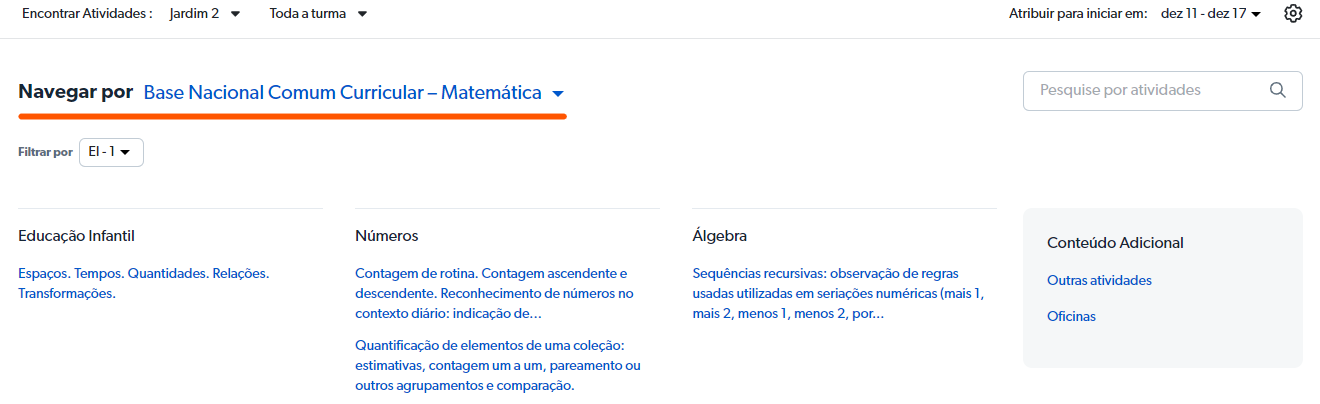This screenshot has width=1320, height=404.
Task: Expand the Base Nacional Comum Curricular selector
Action: (354, 93)
